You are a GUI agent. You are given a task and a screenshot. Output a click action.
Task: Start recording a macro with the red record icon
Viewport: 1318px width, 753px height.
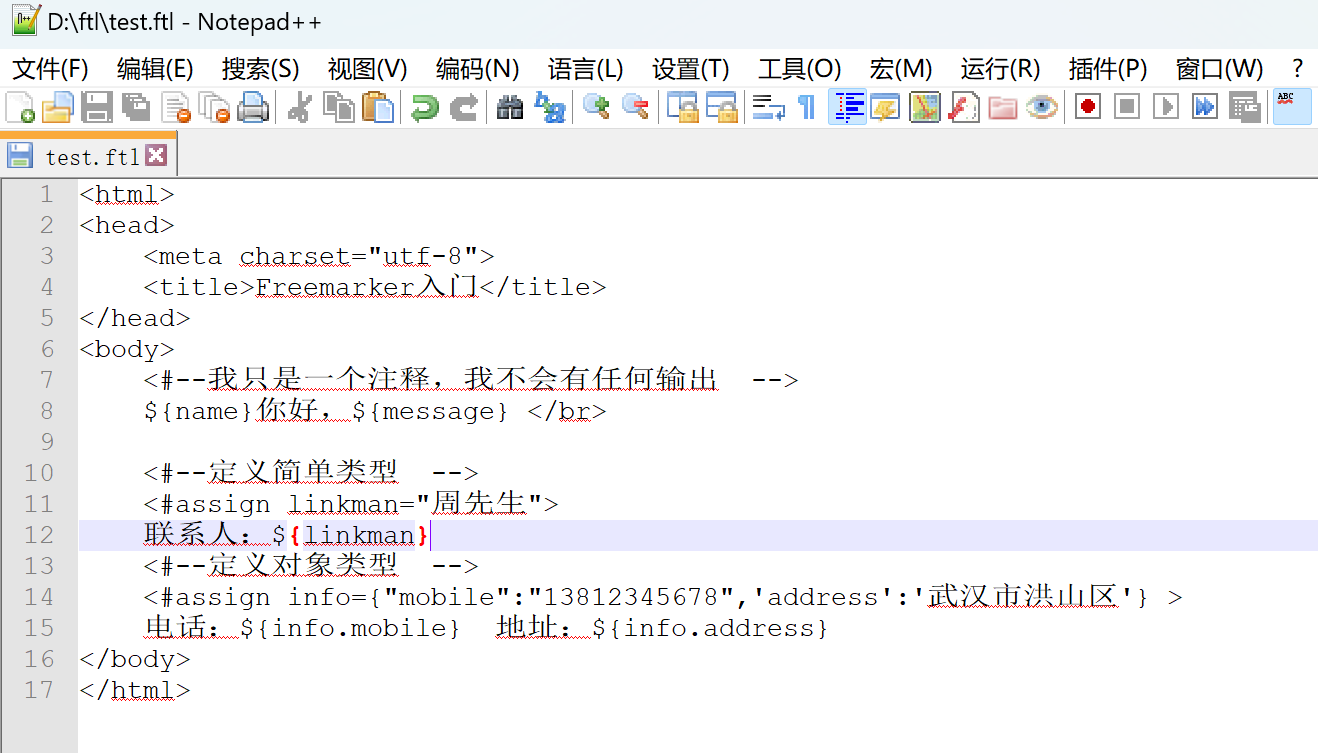(x=1086, y=106)
